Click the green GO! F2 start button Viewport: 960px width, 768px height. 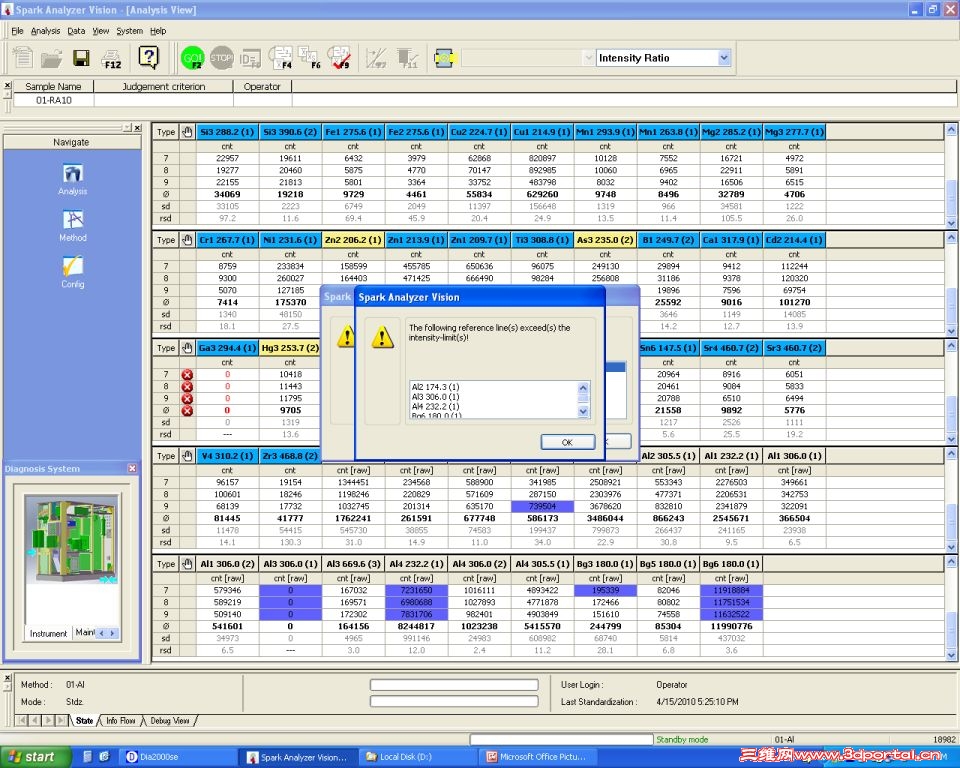pos(192,58)
